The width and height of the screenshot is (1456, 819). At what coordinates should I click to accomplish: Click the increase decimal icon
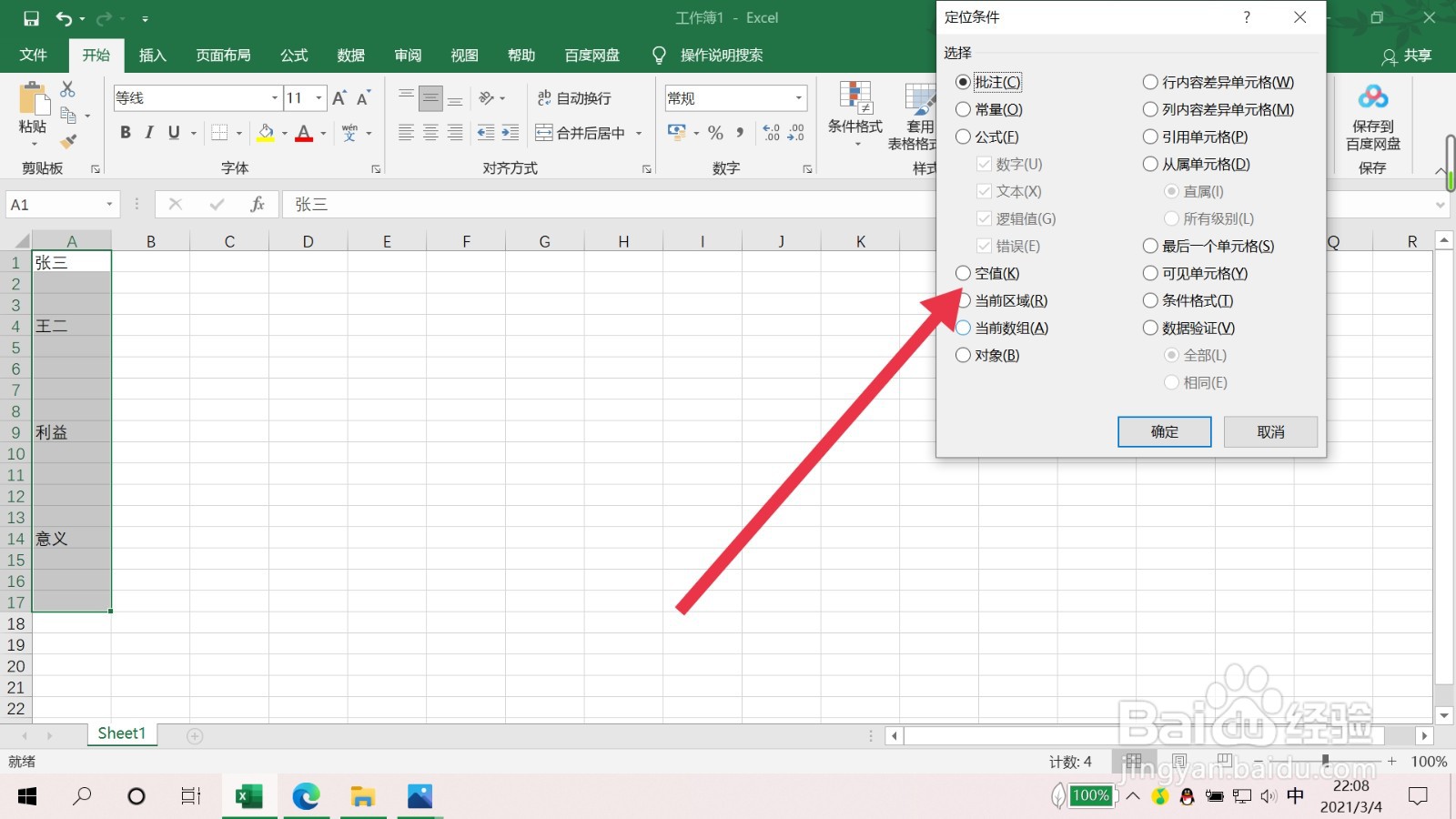click(772, 133)
